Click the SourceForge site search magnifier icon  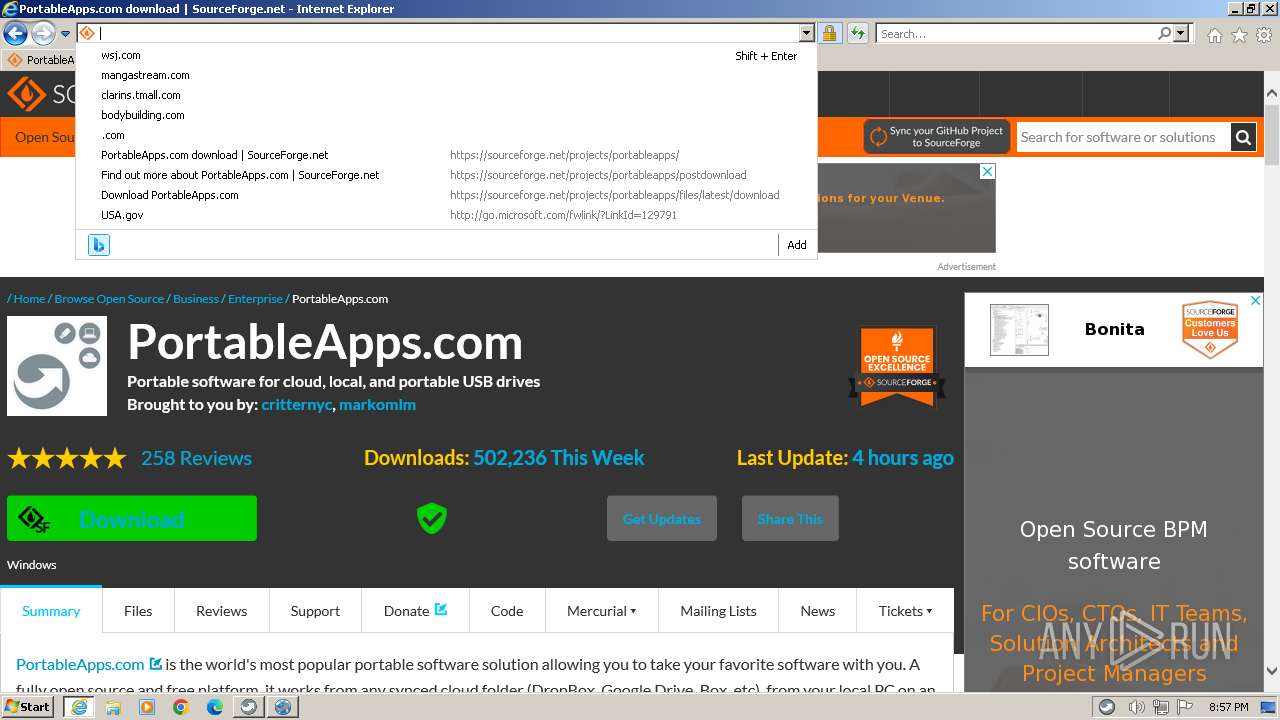coord(1243,137)
